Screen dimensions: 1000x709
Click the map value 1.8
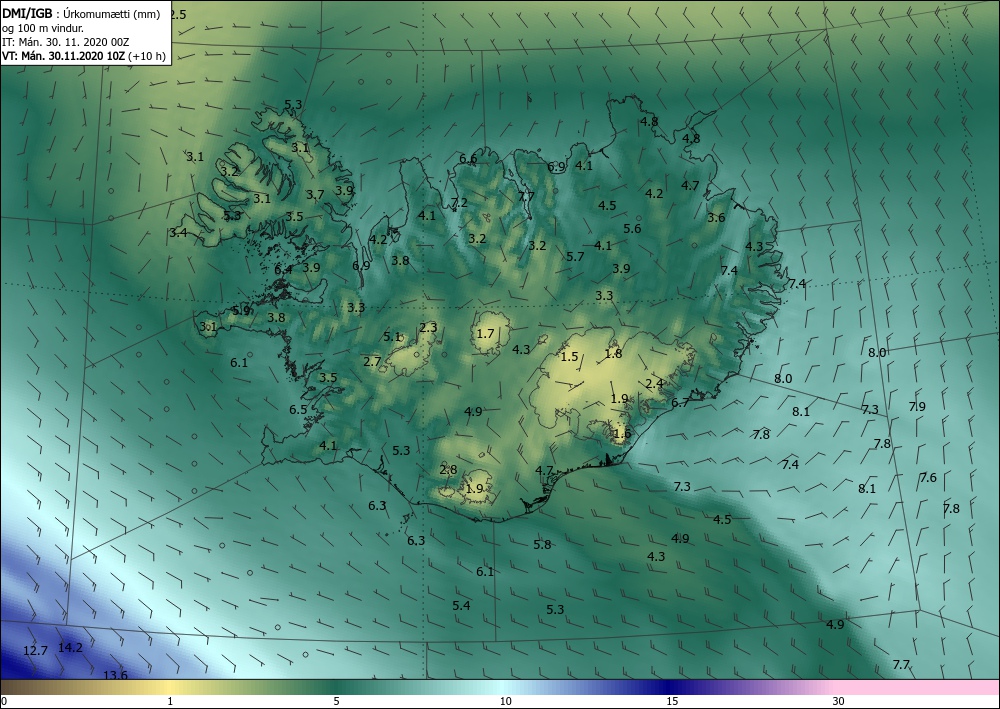(x=613, y=353)
